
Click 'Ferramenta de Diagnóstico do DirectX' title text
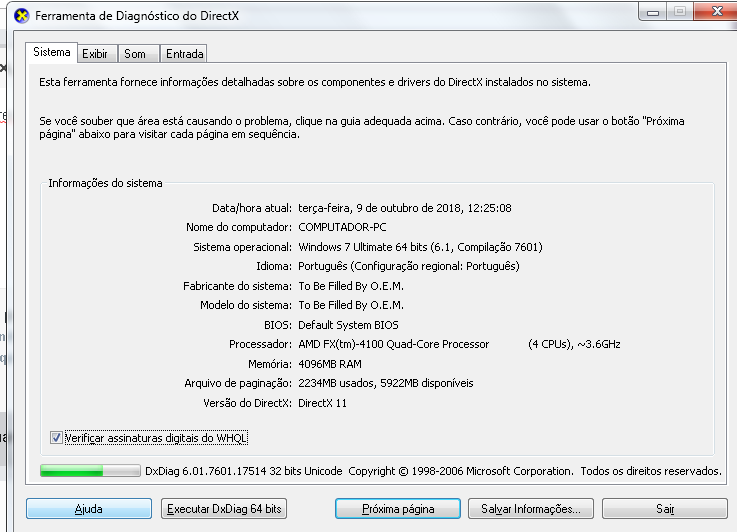(x=137, y=16)
